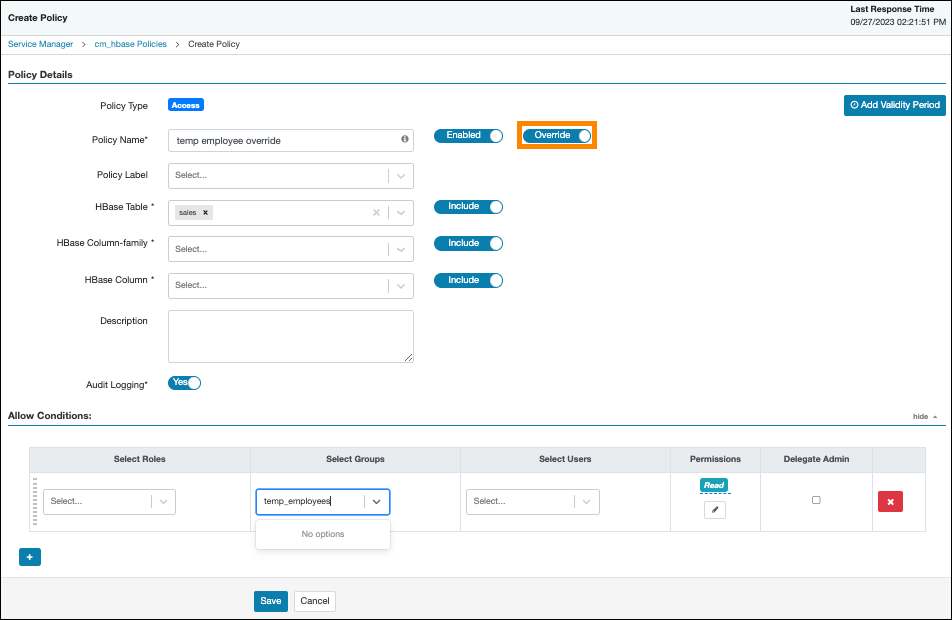Delete the allow condition row
This screenshot has width=952, height=620.
(890, 501)
